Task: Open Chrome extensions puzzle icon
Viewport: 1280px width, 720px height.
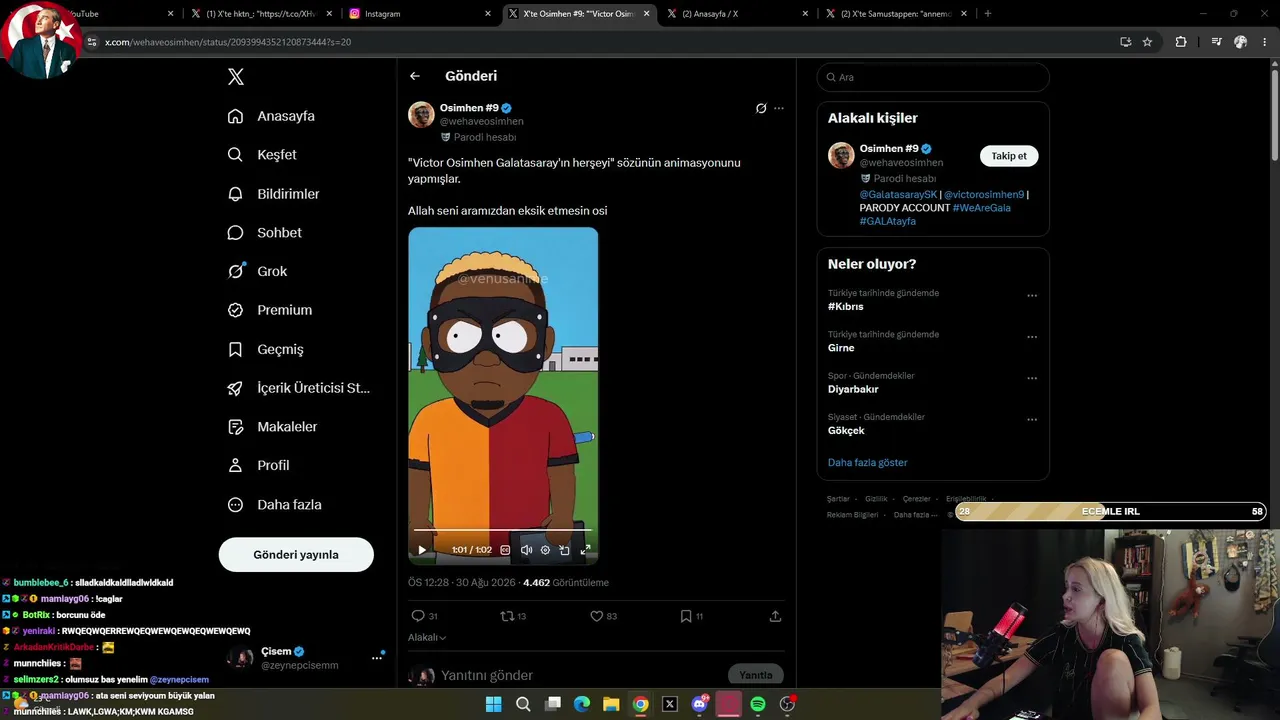Action: point(1181,42)
